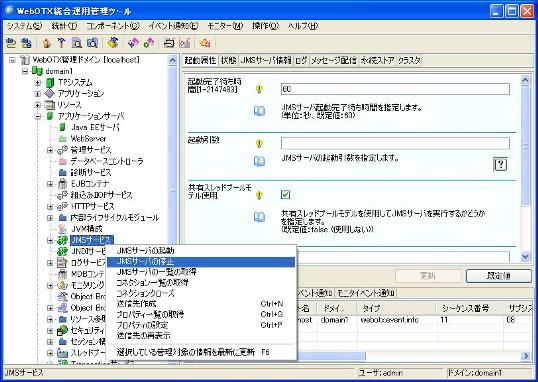Screen dimensions: 538x382
Task: Click properties panel scroll down arrow
Action: [525, 256]
